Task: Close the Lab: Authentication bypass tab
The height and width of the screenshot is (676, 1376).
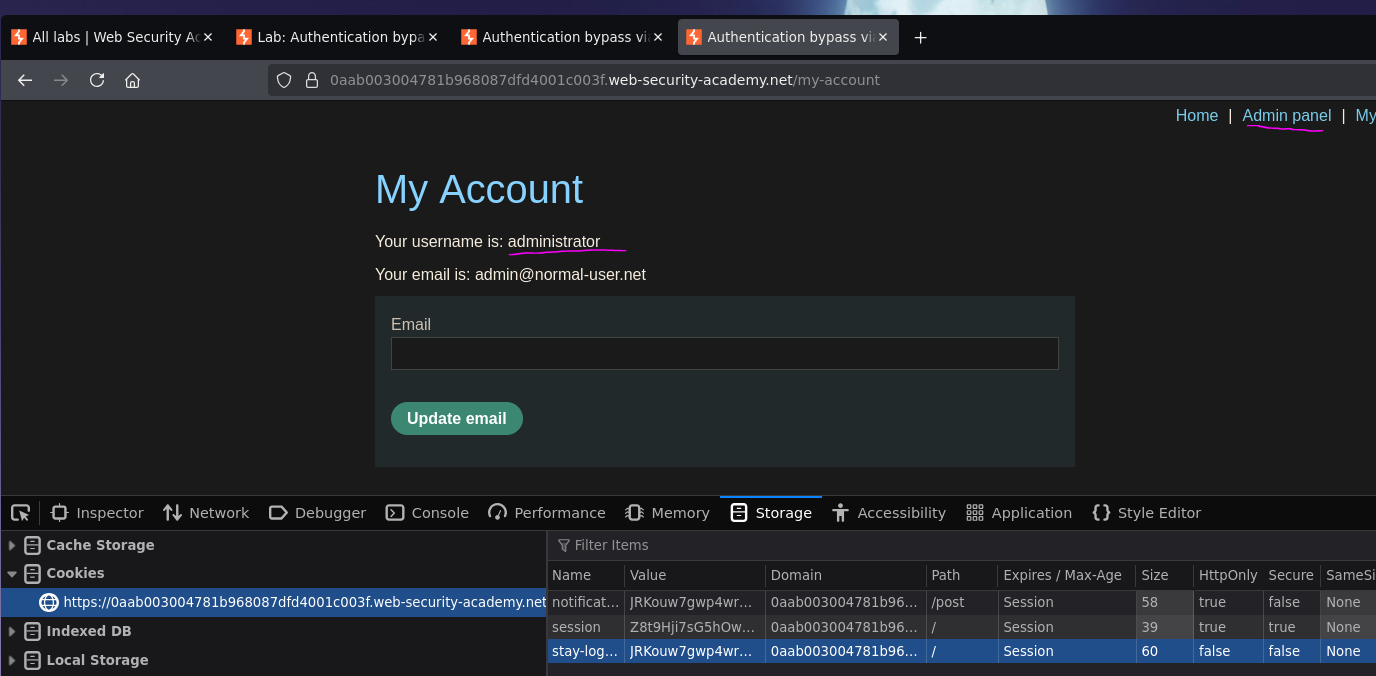Action: (433, 37)
